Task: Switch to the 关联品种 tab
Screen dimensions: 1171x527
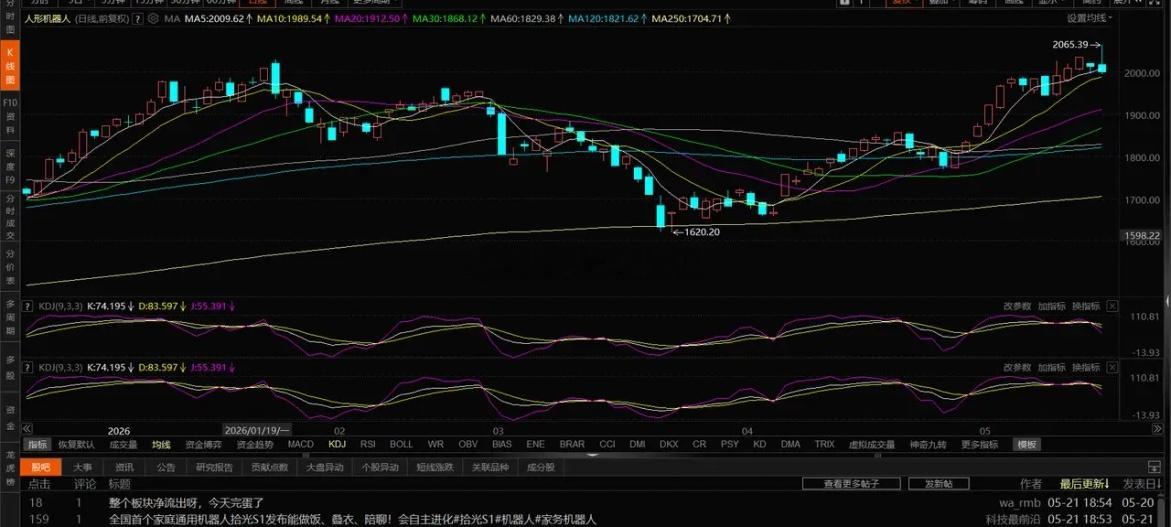Action: [490, 467]
